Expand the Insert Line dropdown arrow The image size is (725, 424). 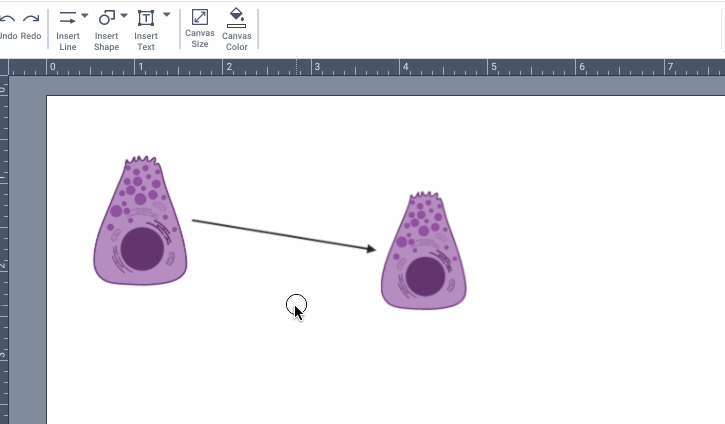tap(85, 16)
